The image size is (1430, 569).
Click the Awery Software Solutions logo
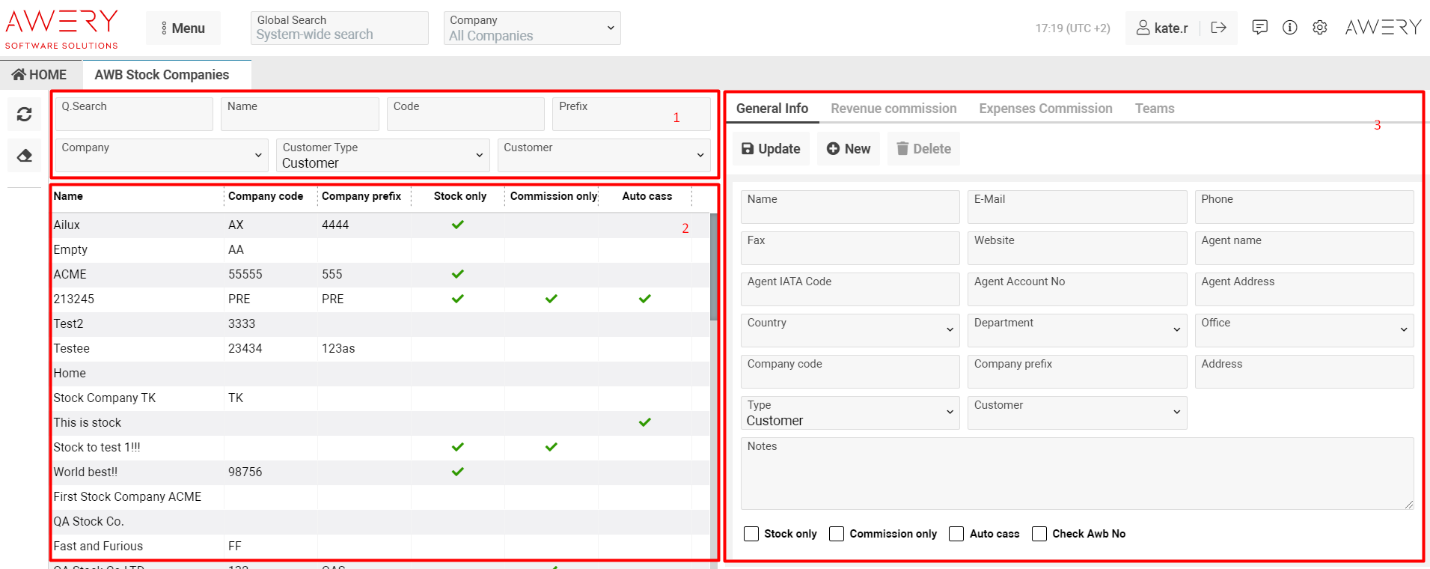point(62,28)
